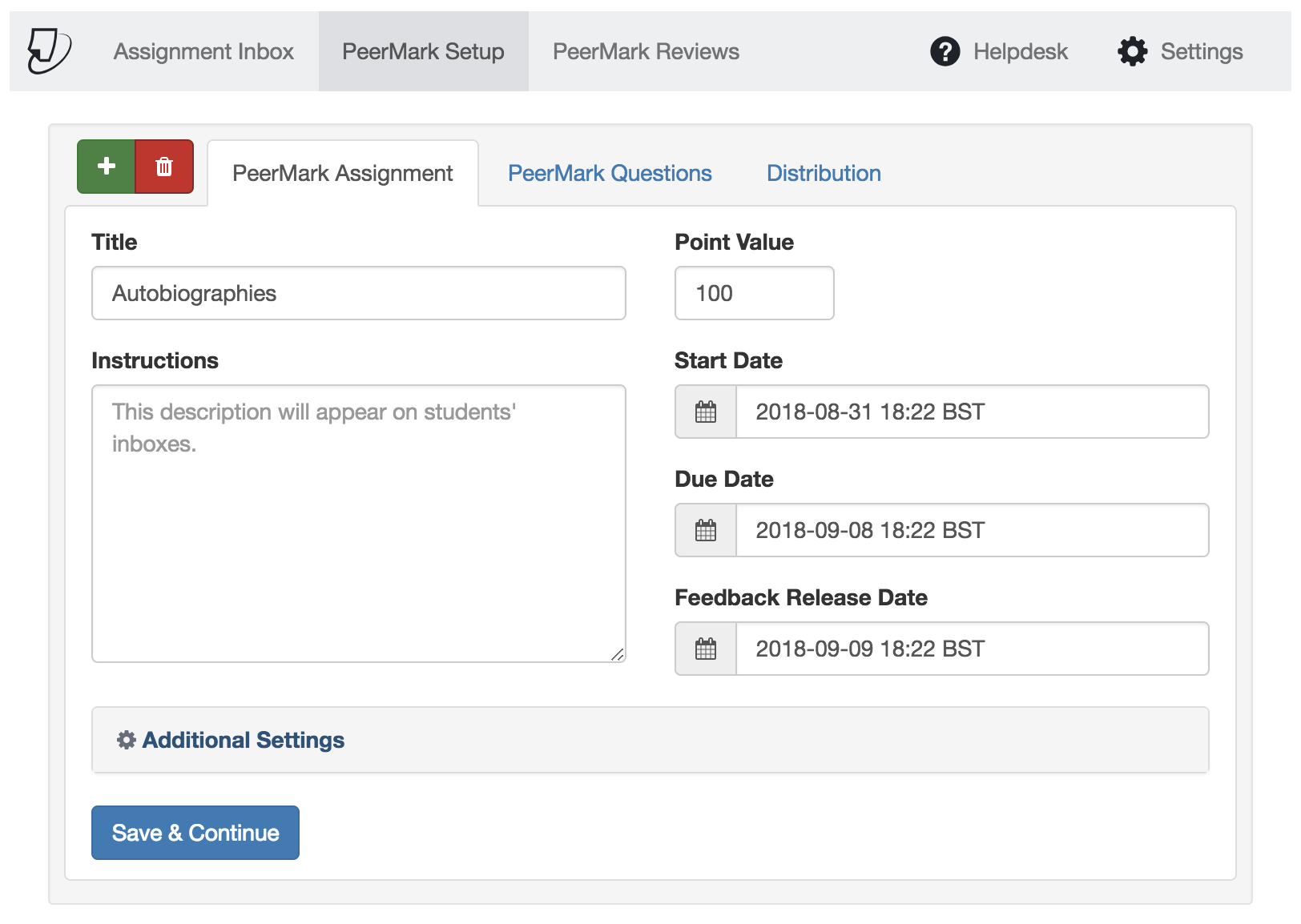The width and height of the screenshot is (1301, 924).
Task: Click the Settings label in navigation
Action: click(x=1202, y=51)
